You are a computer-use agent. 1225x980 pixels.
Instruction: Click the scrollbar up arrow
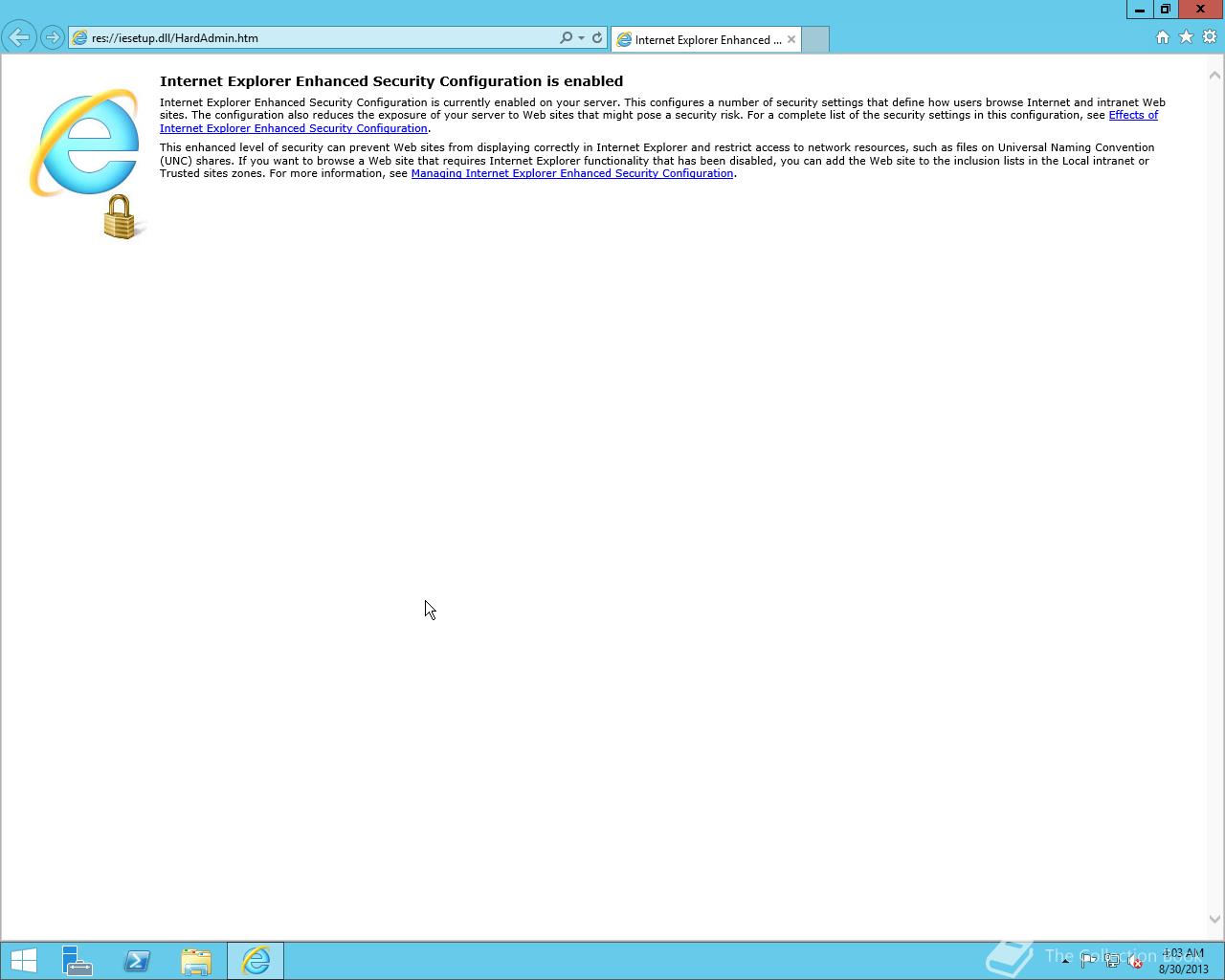[x=1215, y=75]
